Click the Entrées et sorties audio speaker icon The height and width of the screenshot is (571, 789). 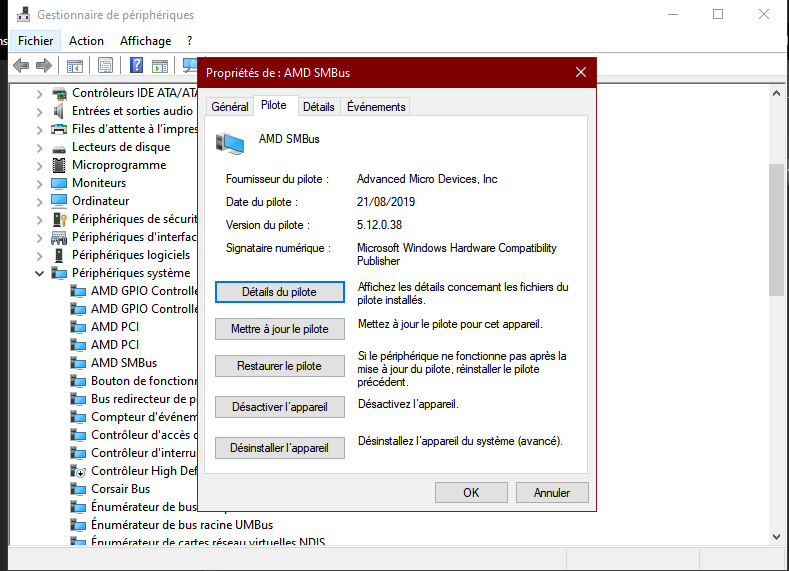pos(59,111)
